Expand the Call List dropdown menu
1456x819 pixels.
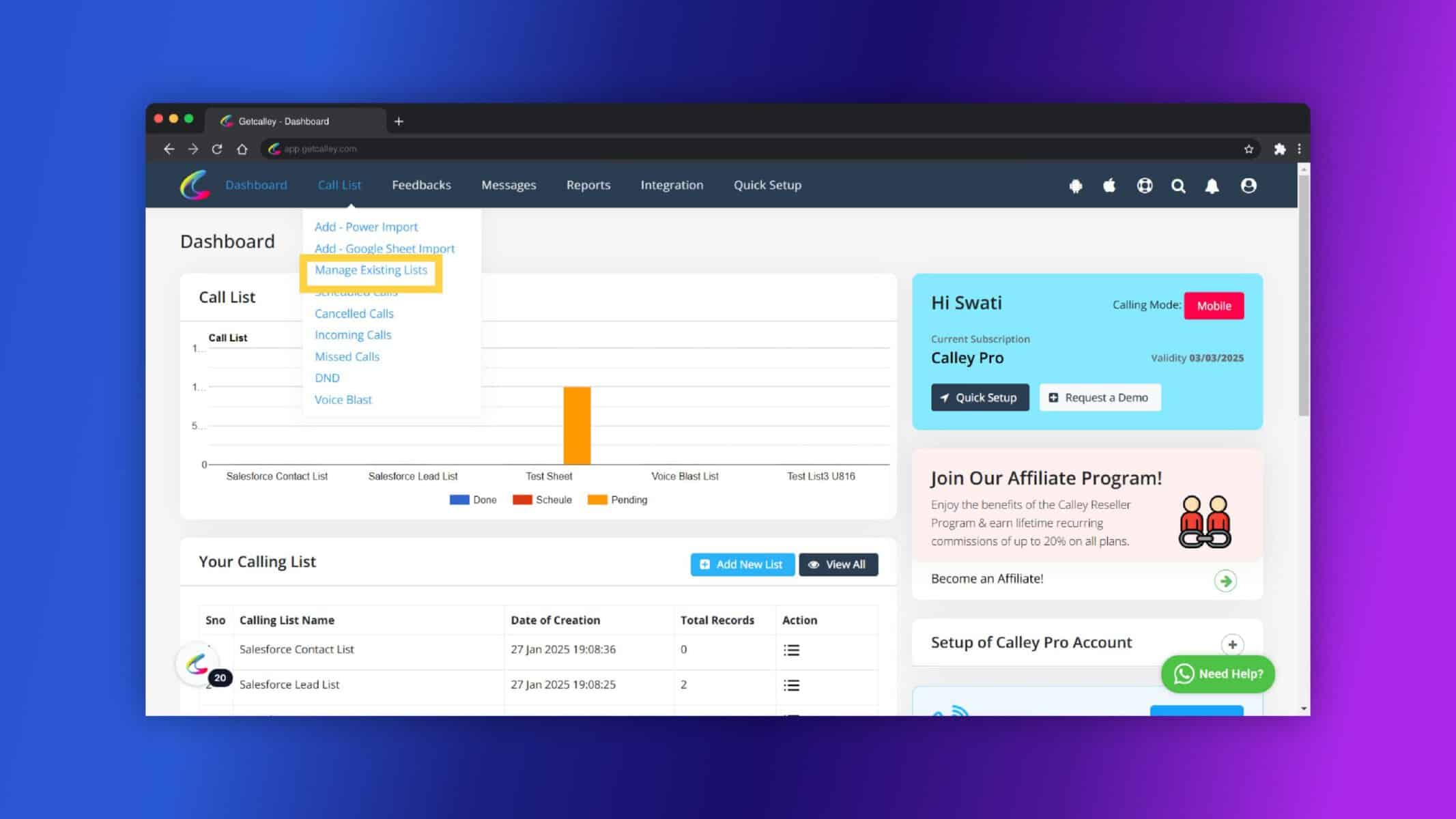[x=339, y=185]
